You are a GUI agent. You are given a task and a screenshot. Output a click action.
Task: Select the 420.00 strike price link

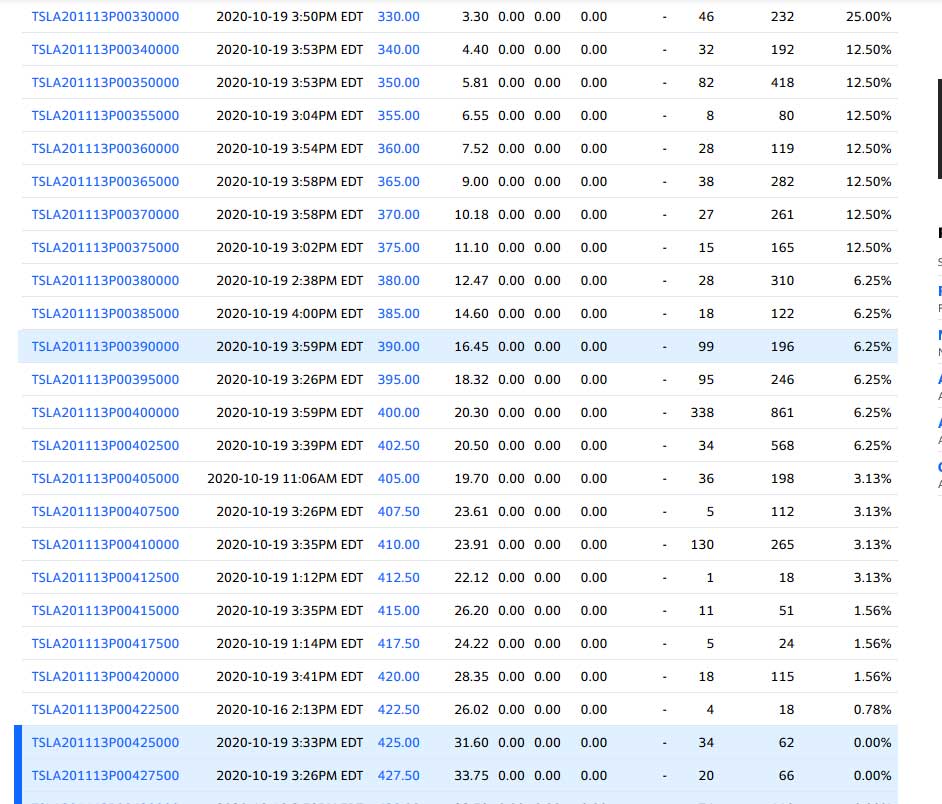coord(398,678)
